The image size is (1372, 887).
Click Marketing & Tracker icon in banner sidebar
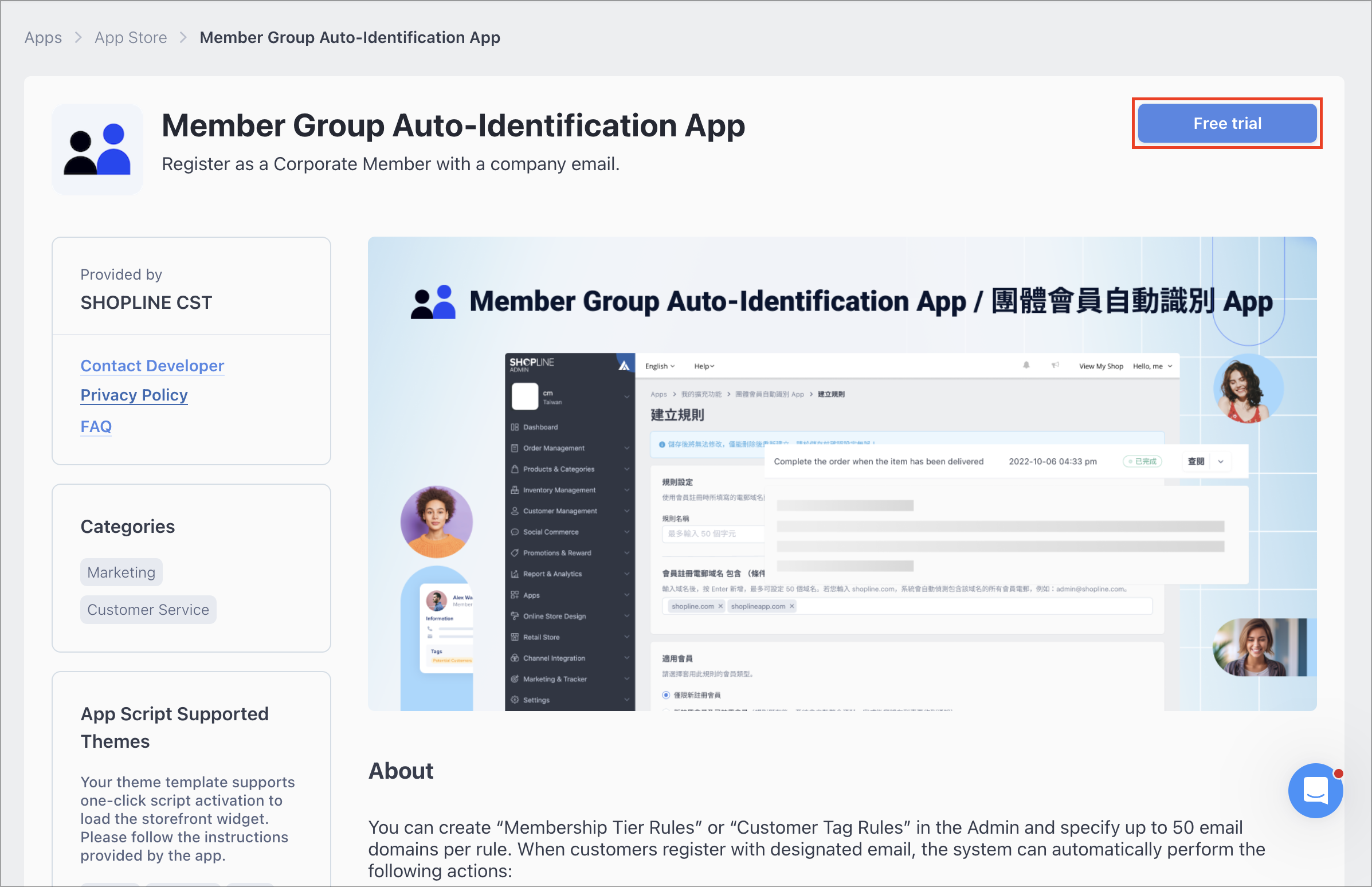click(x=514, y=679)
